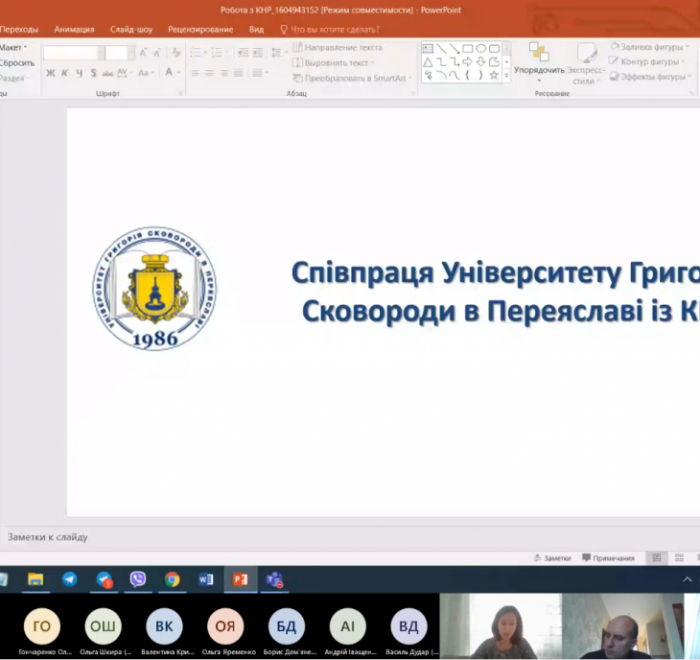Center the paragraph text
This screenshot has height=660, width=700.
[209, 73]
